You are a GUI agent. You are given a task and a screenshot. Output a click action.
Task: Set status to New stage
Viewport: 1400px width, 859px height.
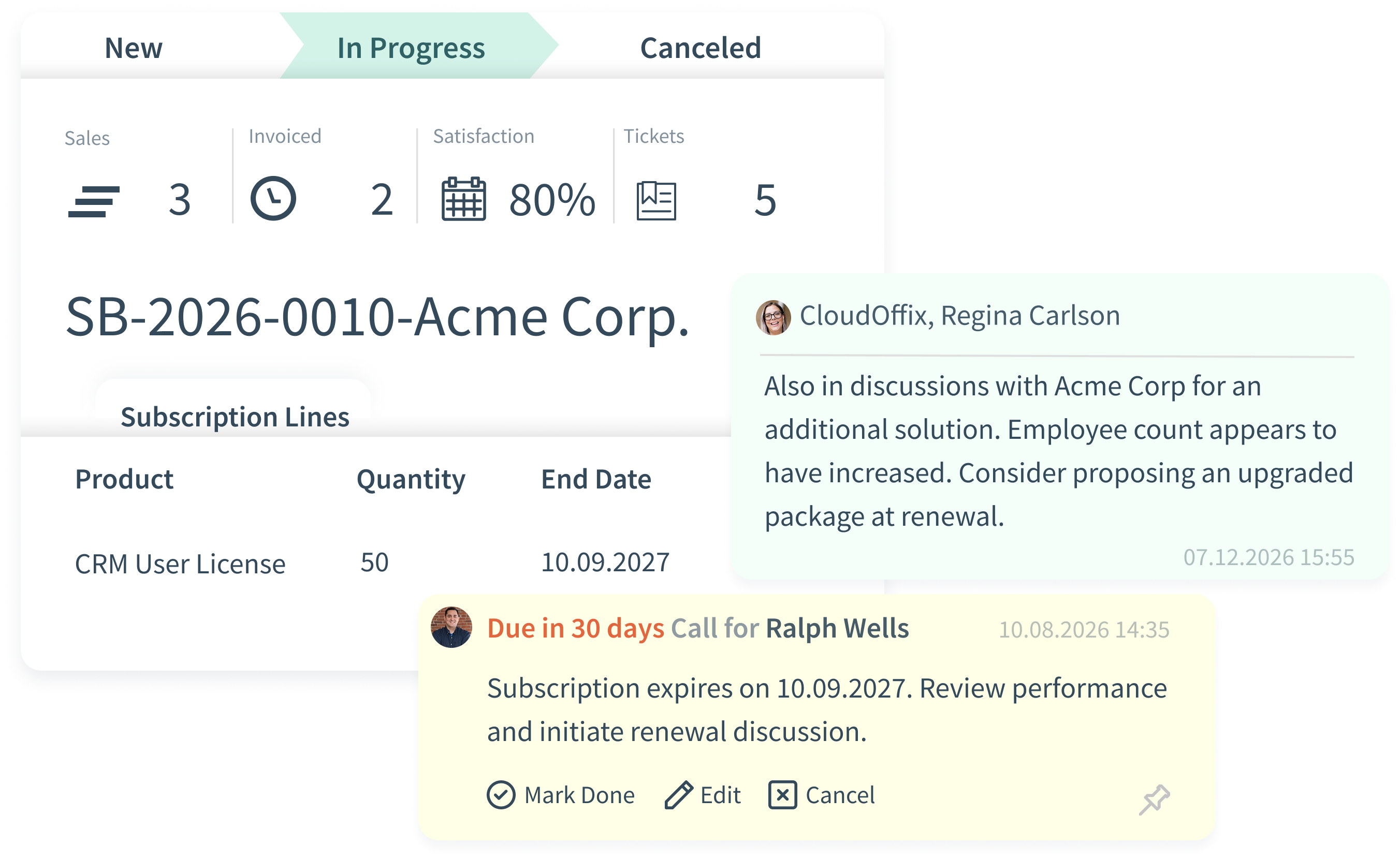pos(134,48)
